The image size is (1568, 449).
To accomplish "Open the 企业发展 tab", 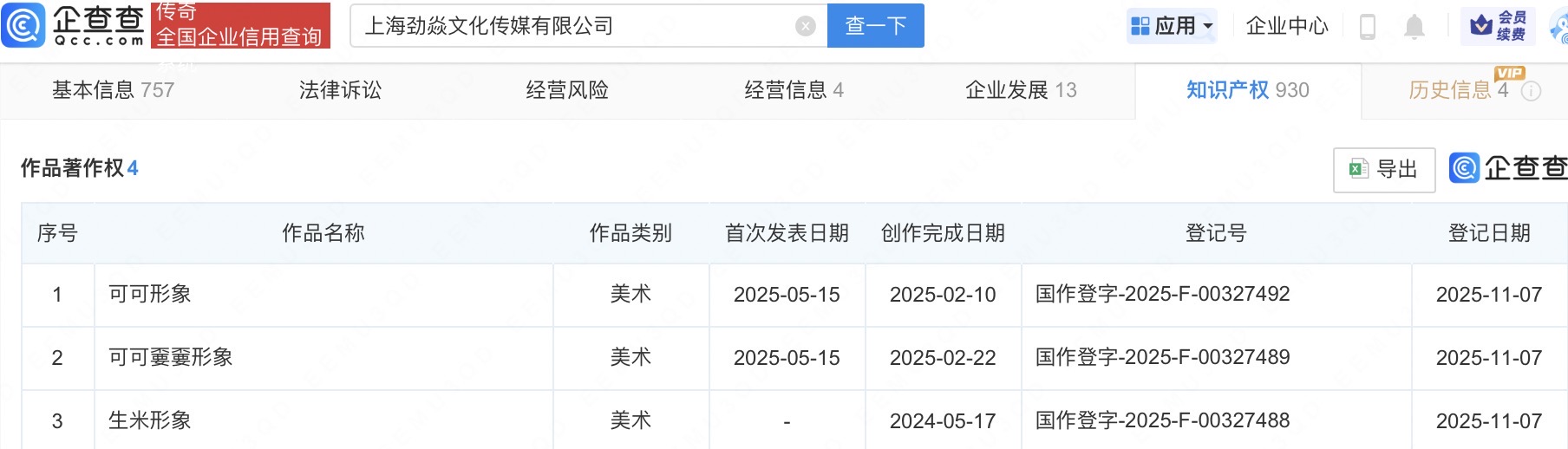I will (1021, 90).
